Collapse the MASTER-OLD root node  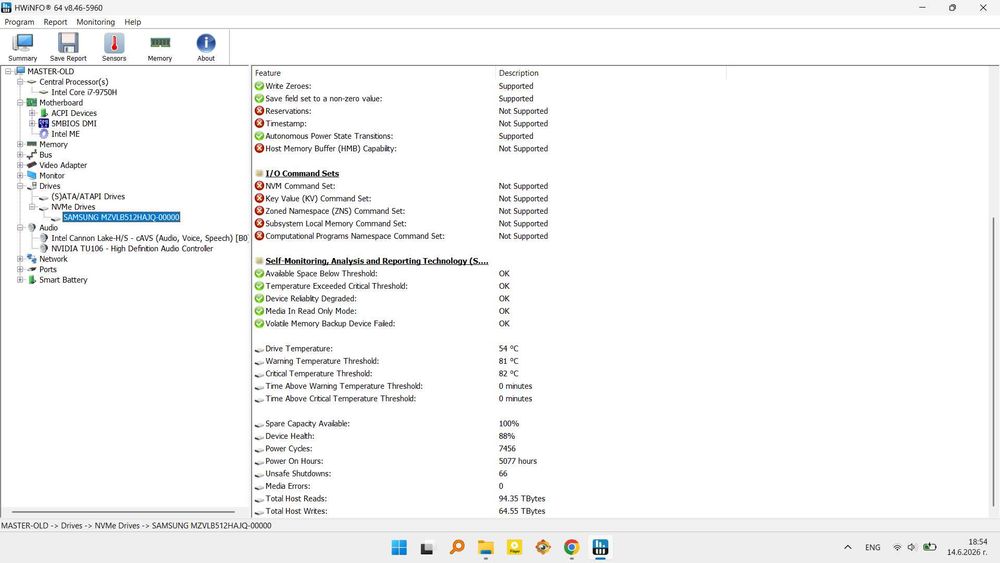[x=8, y=71]
